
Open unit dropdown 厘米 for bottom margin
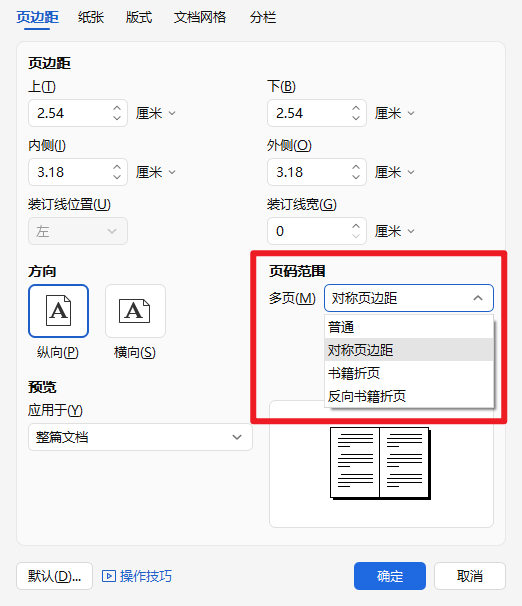tap(394, 113)
